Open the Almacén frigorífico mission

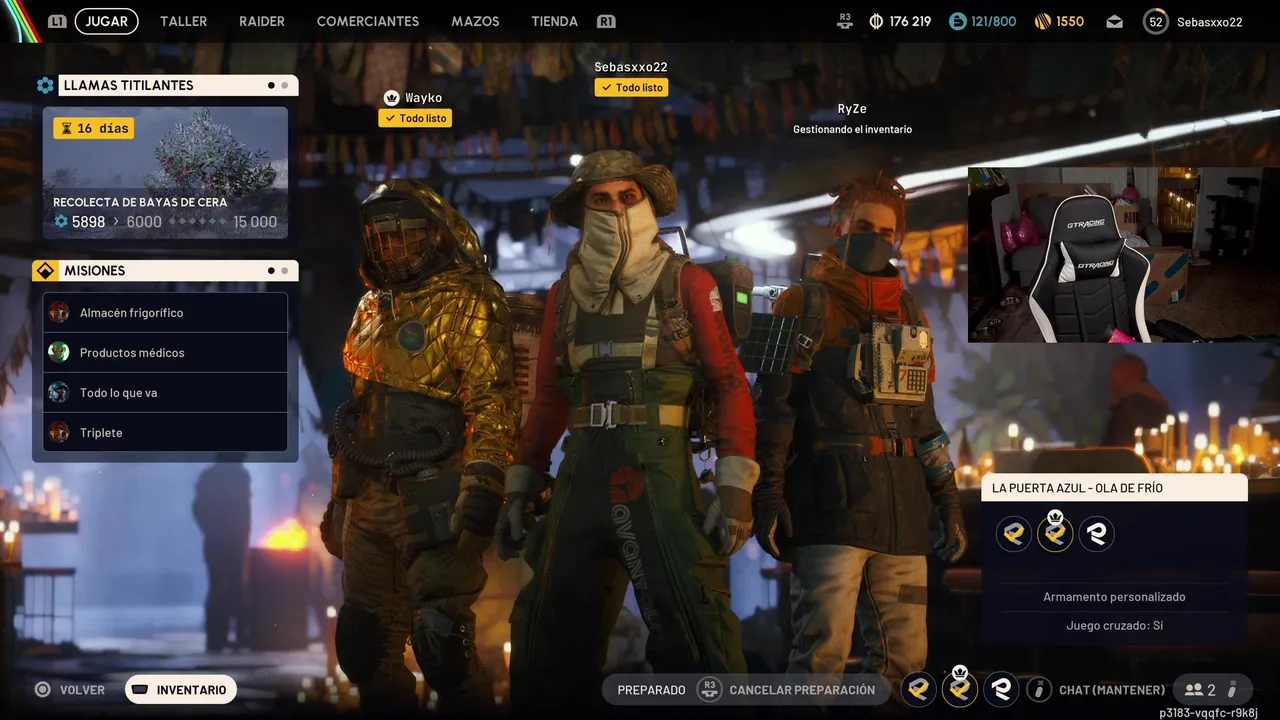click(x=165, y=312)
